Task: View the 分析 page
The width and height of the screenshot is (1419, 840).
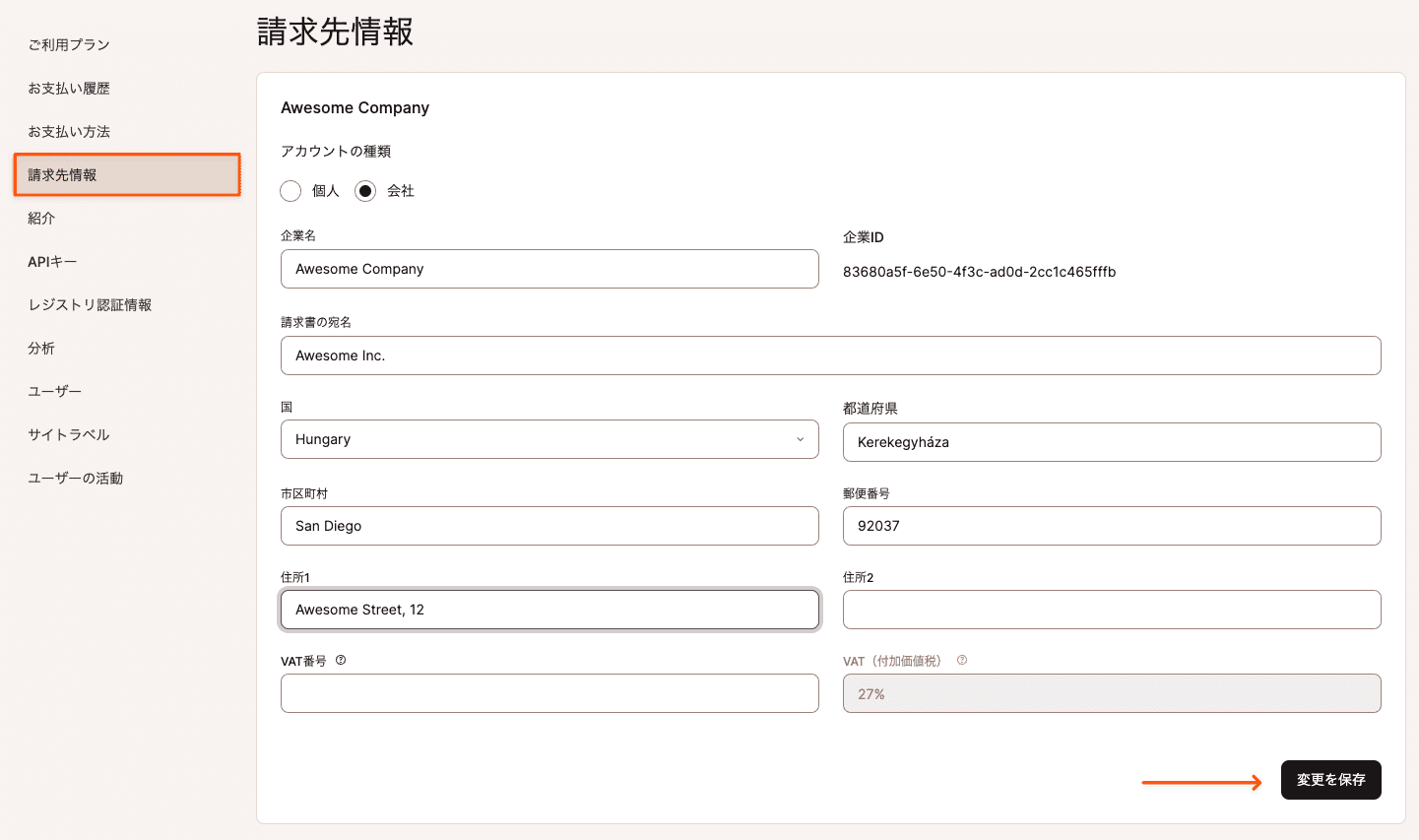Action: 39,348
